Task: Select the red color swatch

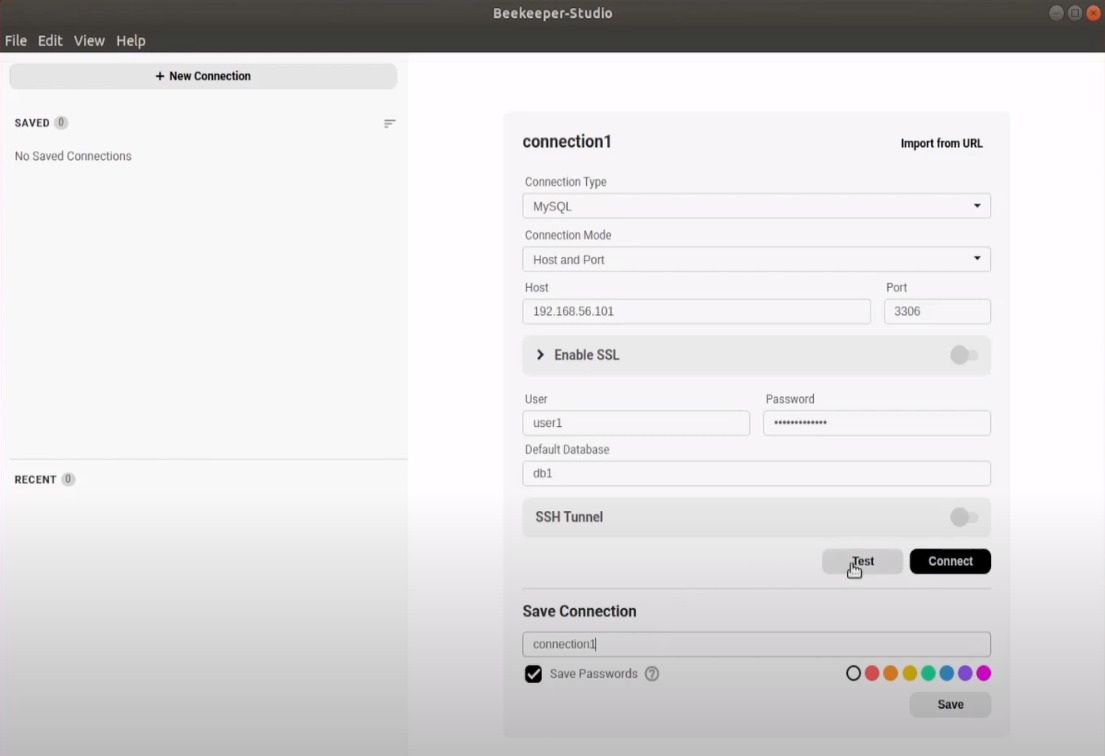Action: pyautogui.click(x=872, y=674)
